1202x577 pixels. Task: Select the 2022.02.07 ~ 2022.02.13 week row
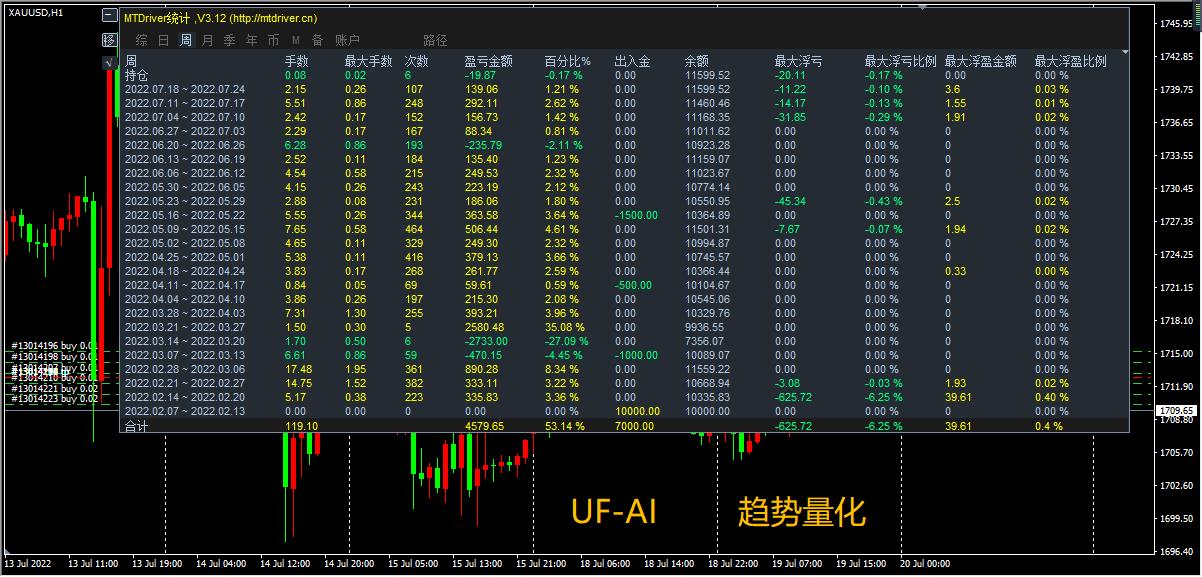pos(624,411)
